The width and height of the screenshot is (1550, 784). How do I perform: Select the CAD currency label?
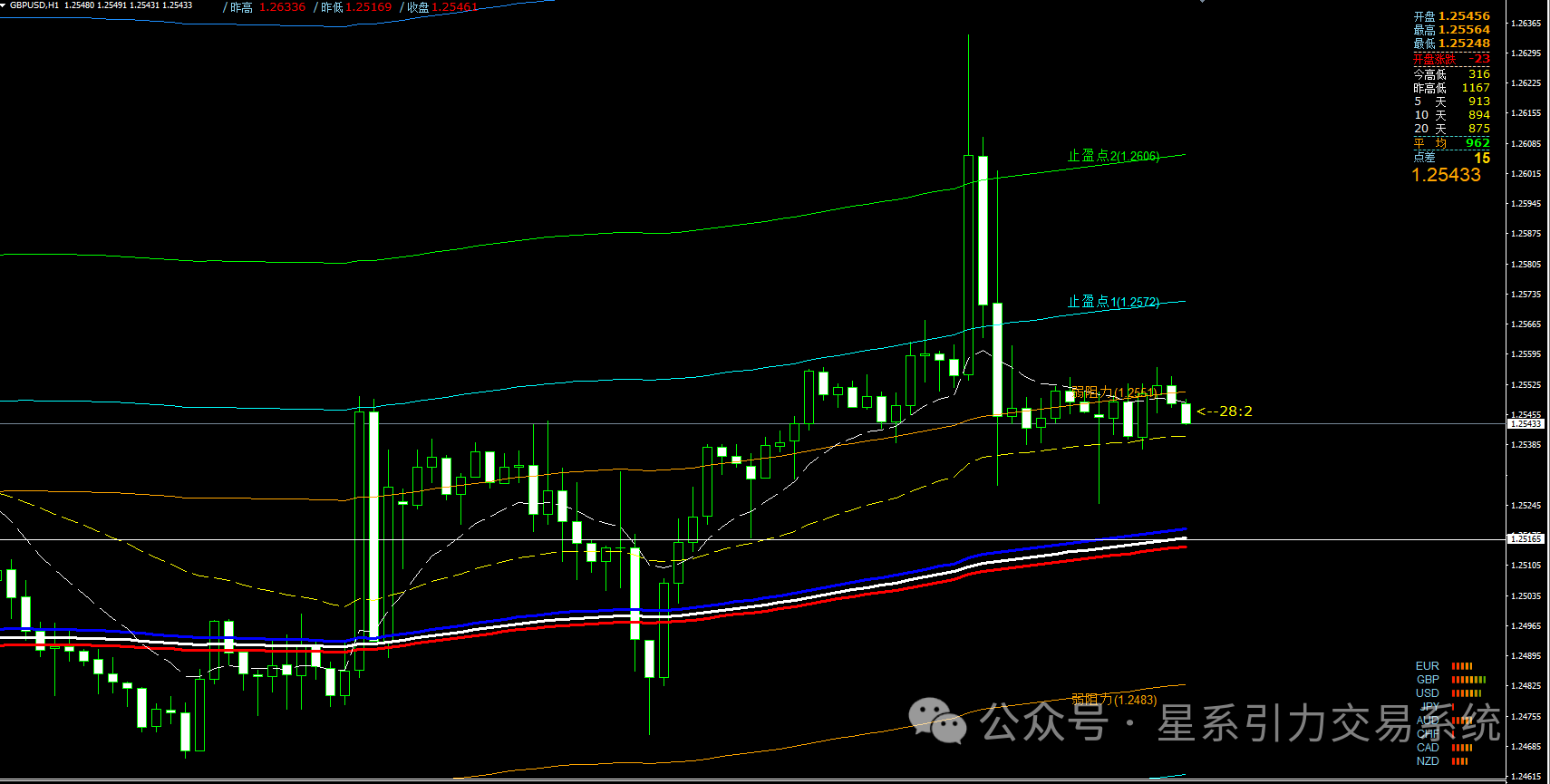pos(1428,748)
